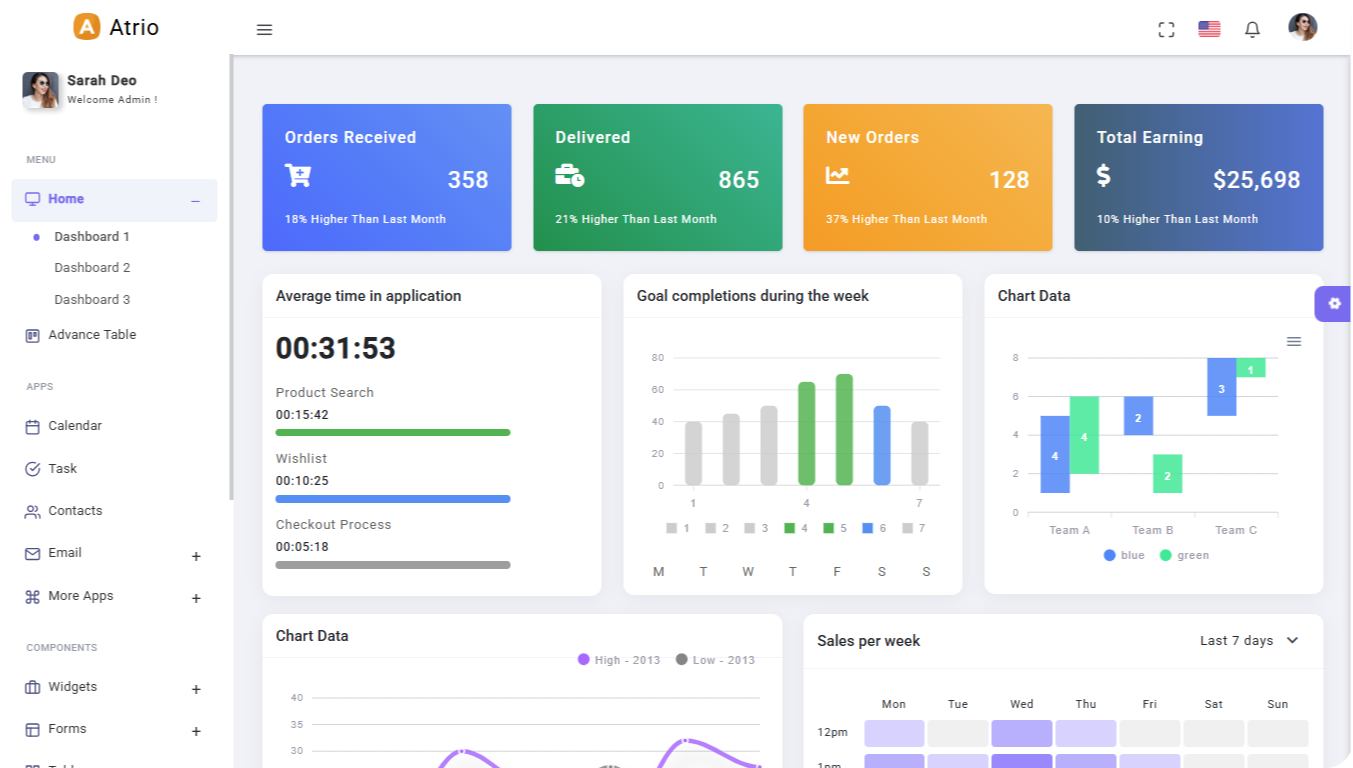1353x768 pixels.
Task: Click the Product Search green progress bar
Action: click(393, 433)
